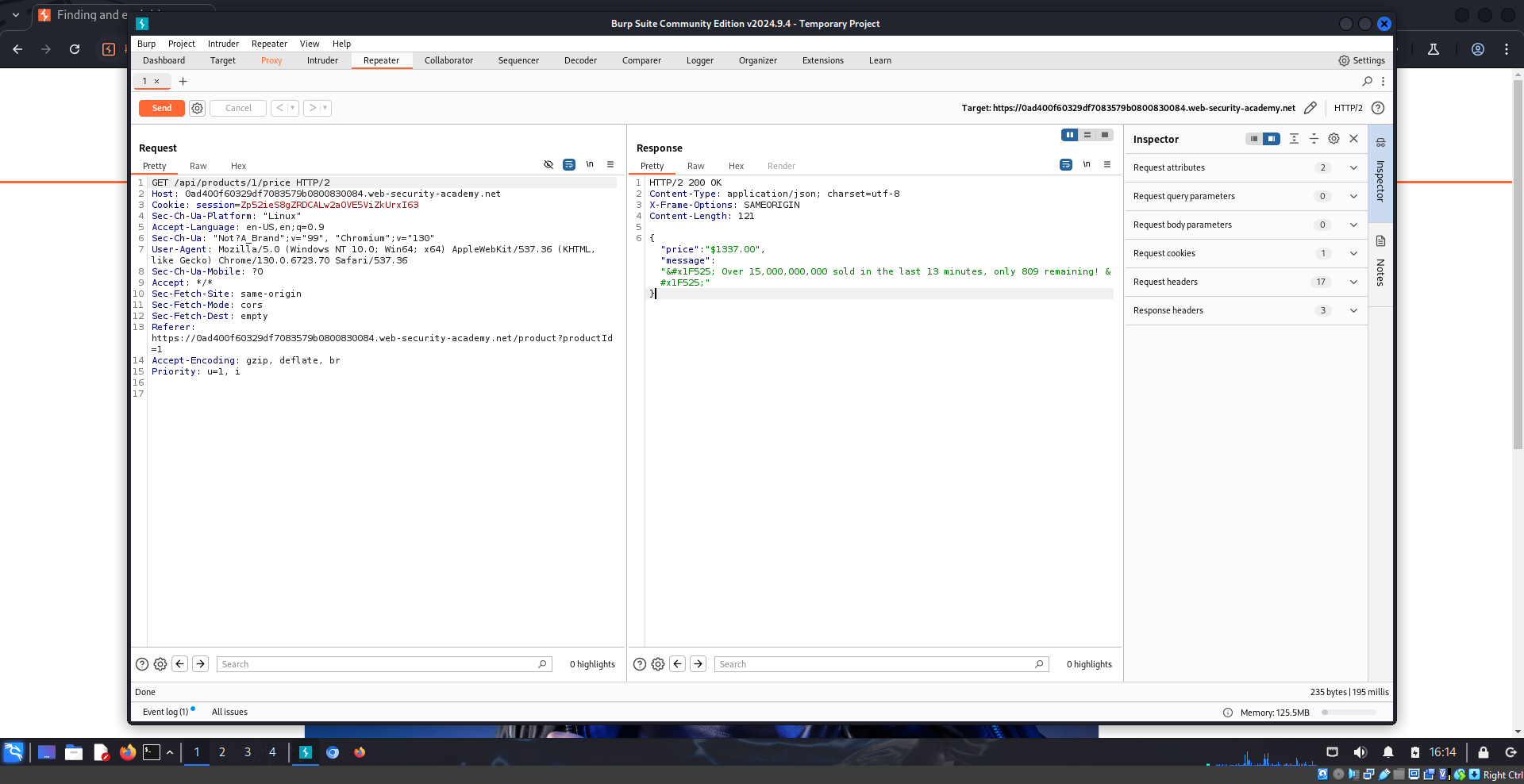Open the Inspector side tab

click(1380, 173)
